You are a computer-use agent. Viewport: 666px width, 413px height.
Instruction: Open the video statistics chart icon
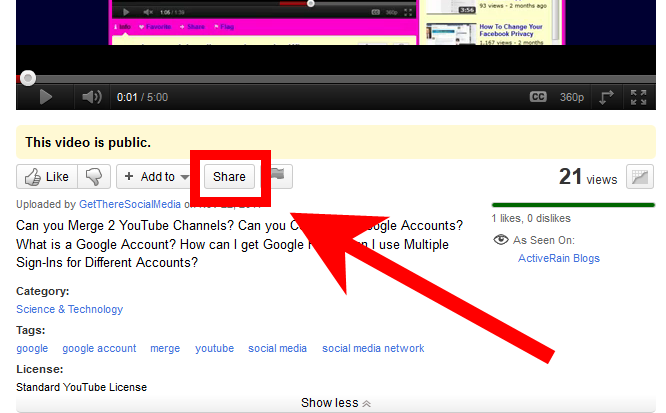coord(639,177)
